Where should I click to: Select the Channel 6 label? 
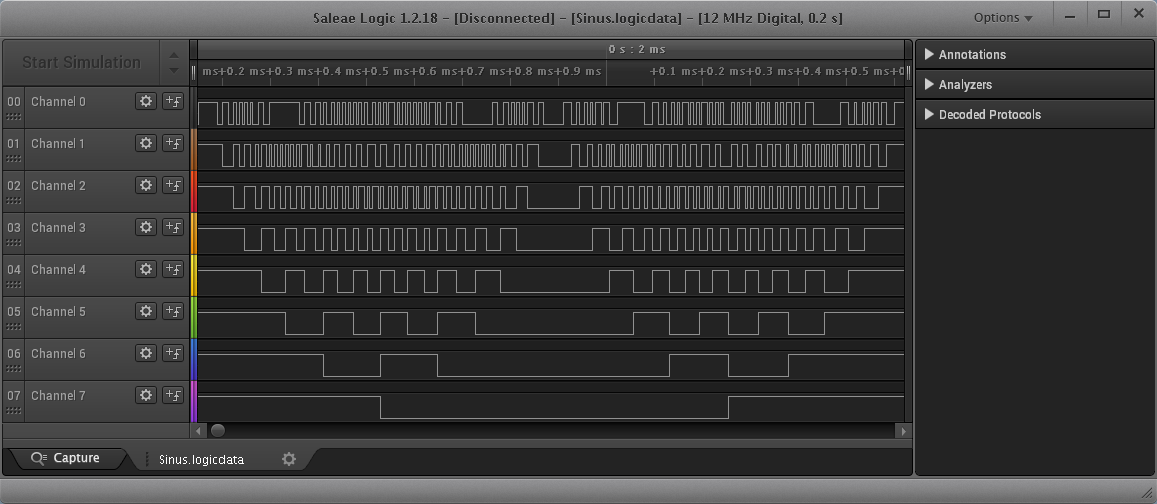point(58,354)
